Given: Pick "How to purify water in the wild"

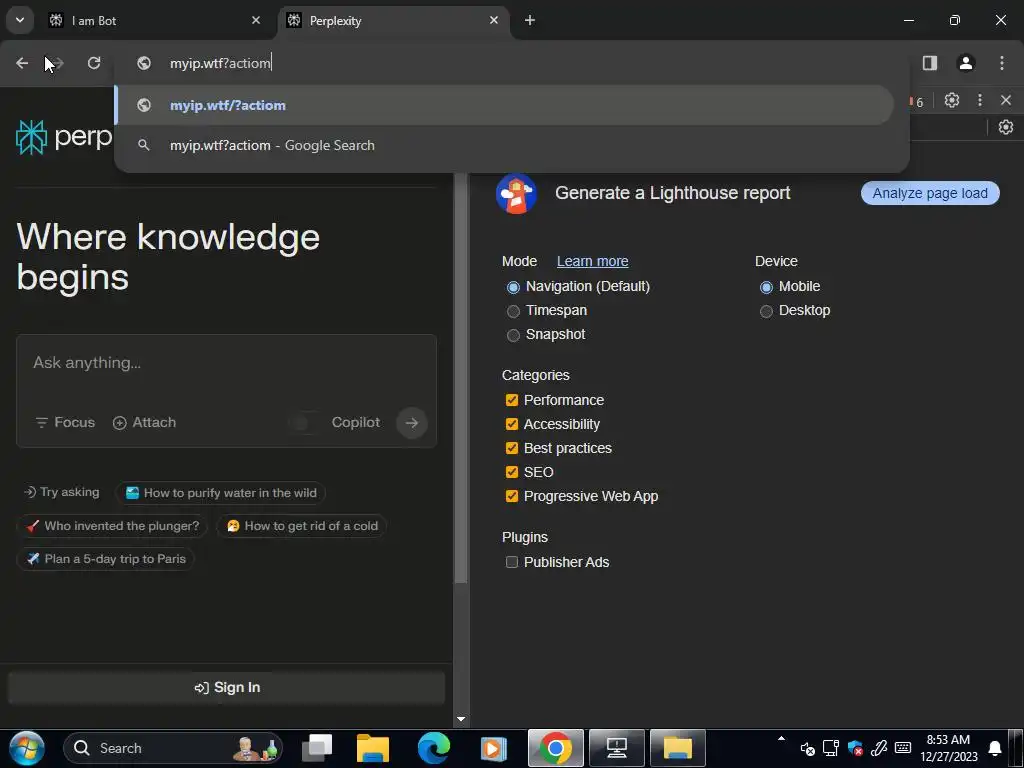Looking at the screenshot, I should point(220,493).
